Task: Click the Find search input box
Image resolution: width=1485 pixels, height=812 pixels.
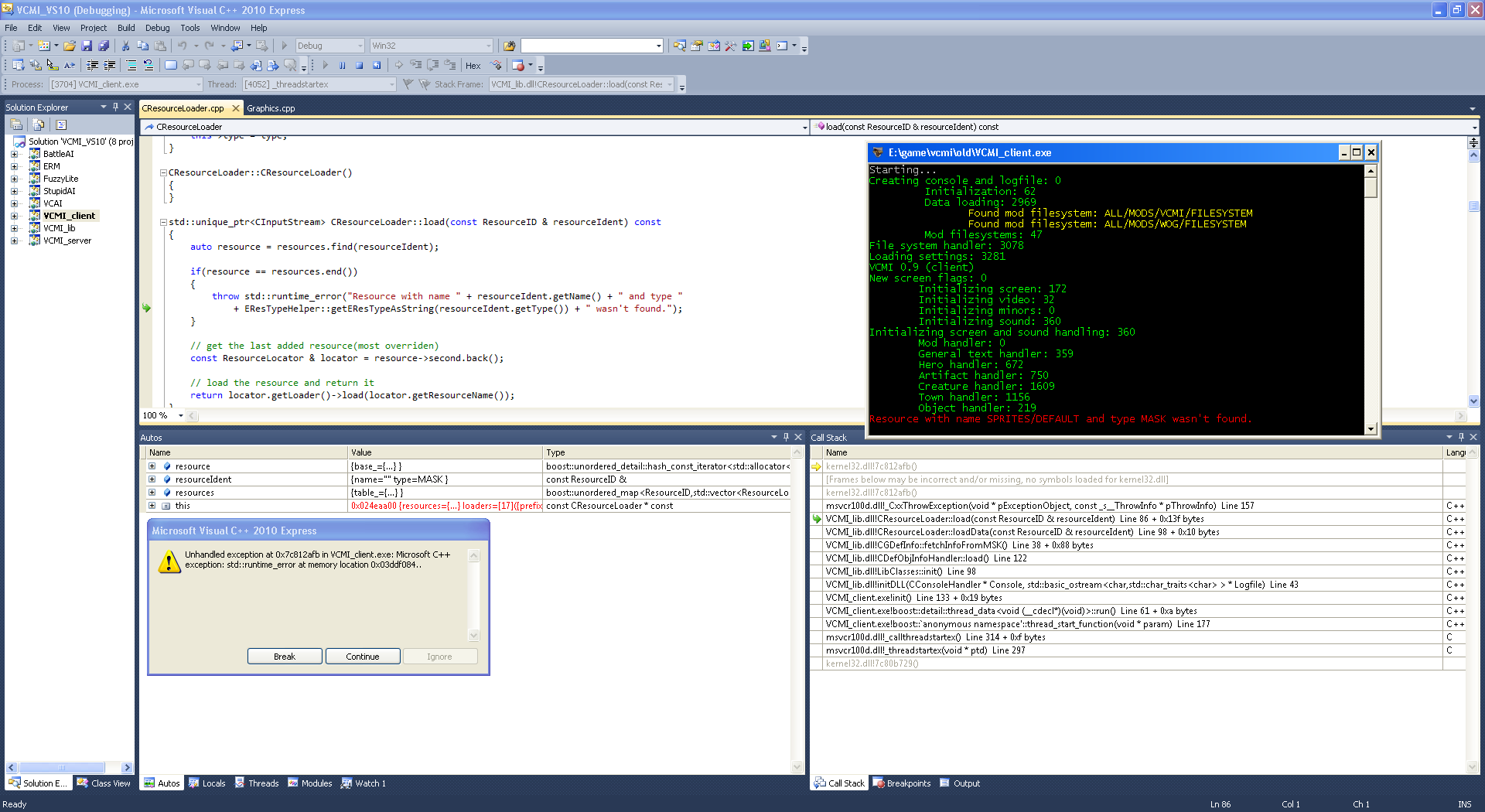Action: point(588,46)
